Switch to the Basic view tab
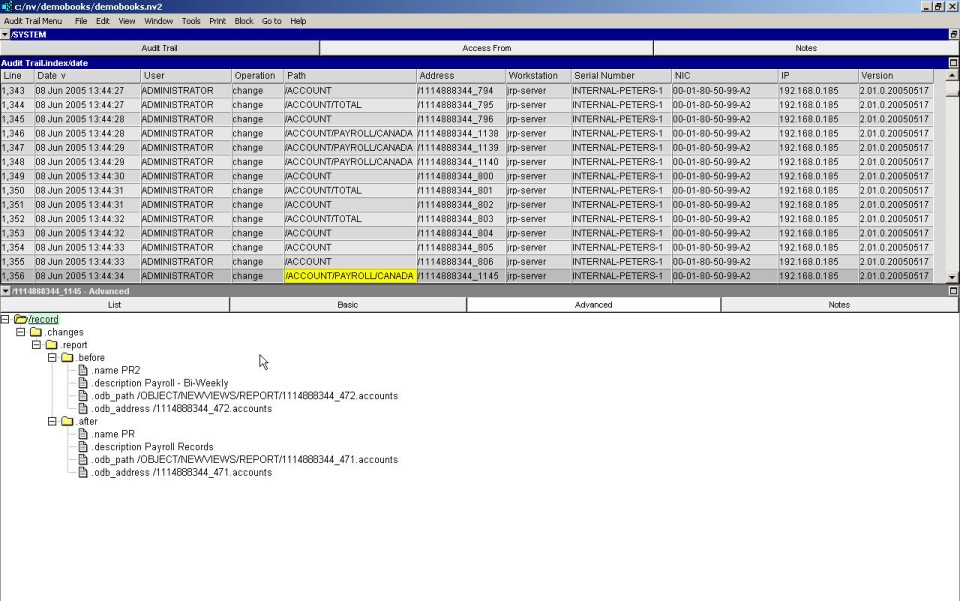This screenshot has width=960, height=601. (x=347, y=305)
